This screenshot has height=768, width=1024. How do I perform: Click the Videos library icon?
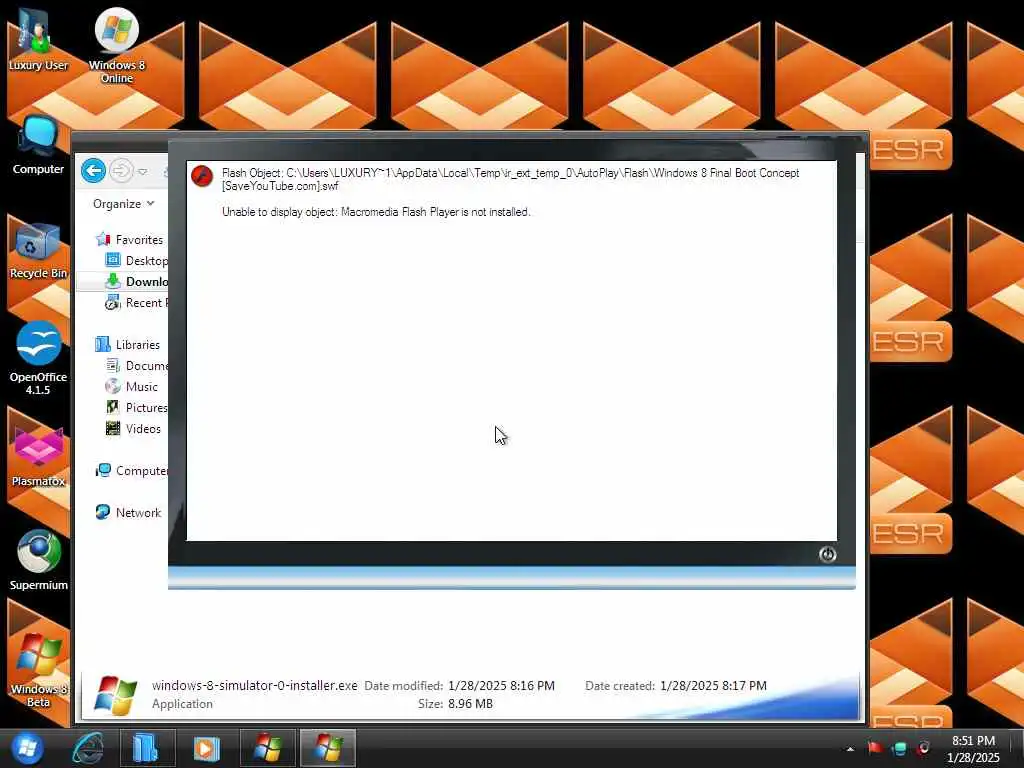pyautogui.click(x=113, y=428)
